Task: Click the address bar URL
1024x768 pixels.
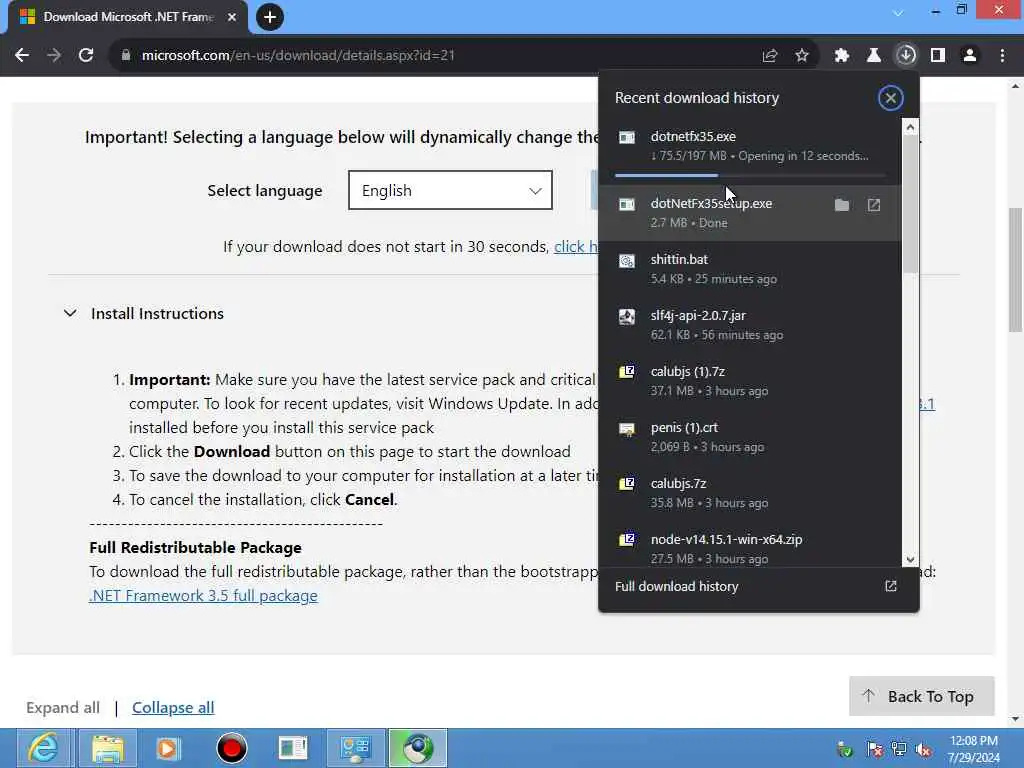Action: pyautogui.click(x=298, y=56)
